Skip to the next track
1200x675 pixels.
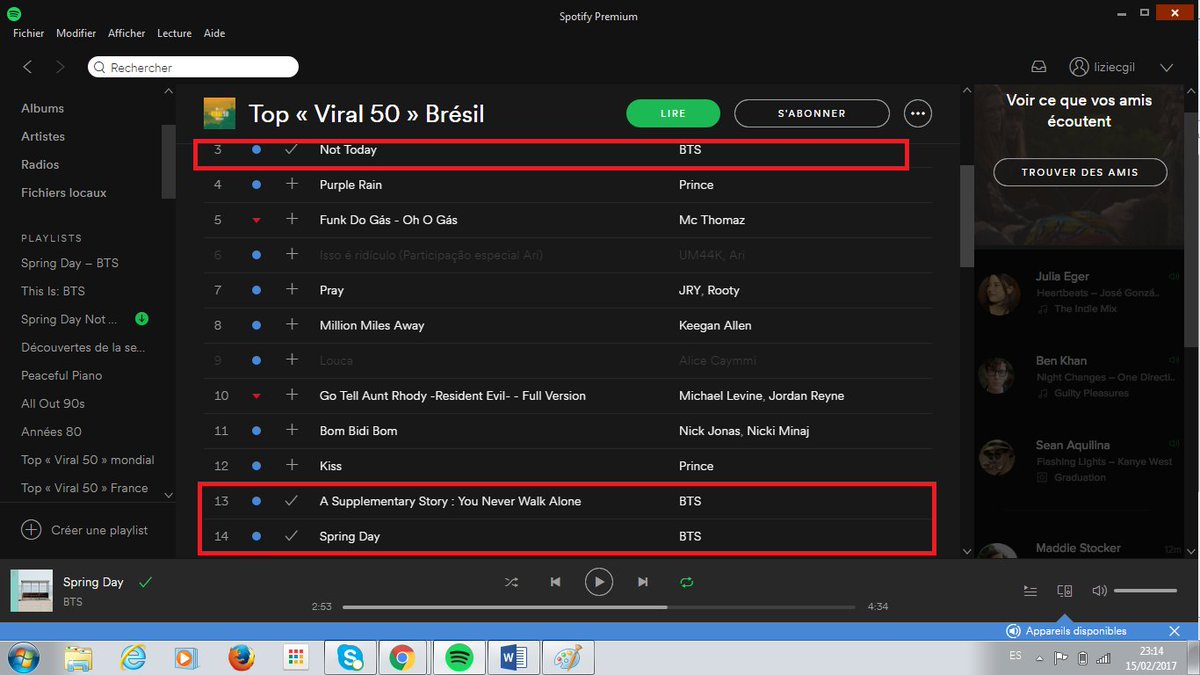tap(643, 582)
